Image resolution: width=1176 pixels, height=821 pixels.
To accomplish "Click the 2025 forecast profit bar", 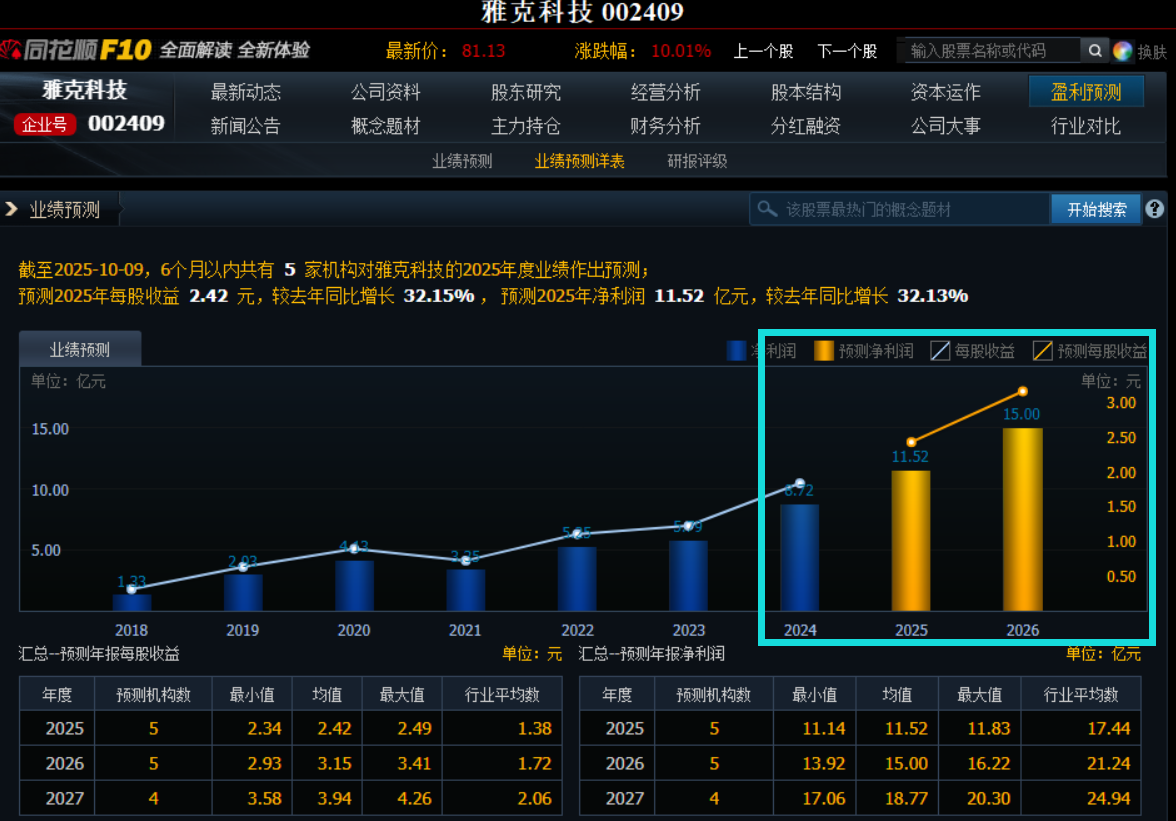I will click(x=910, y=541).
